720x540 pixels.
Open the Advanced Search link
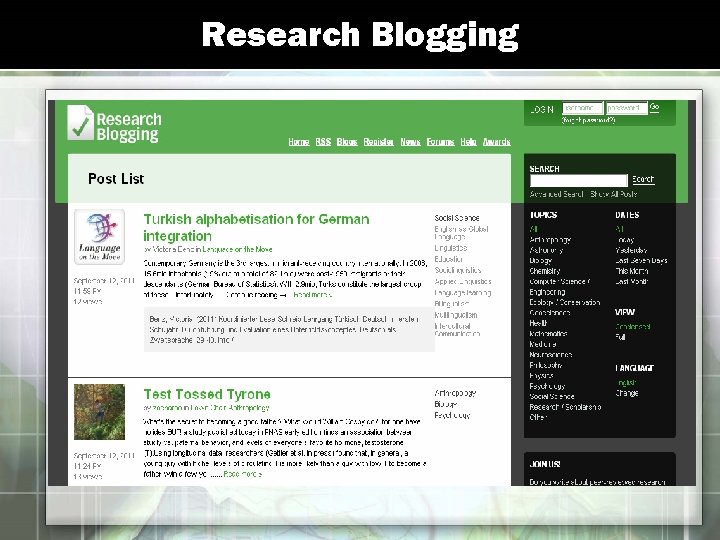[x=556, y=194]
